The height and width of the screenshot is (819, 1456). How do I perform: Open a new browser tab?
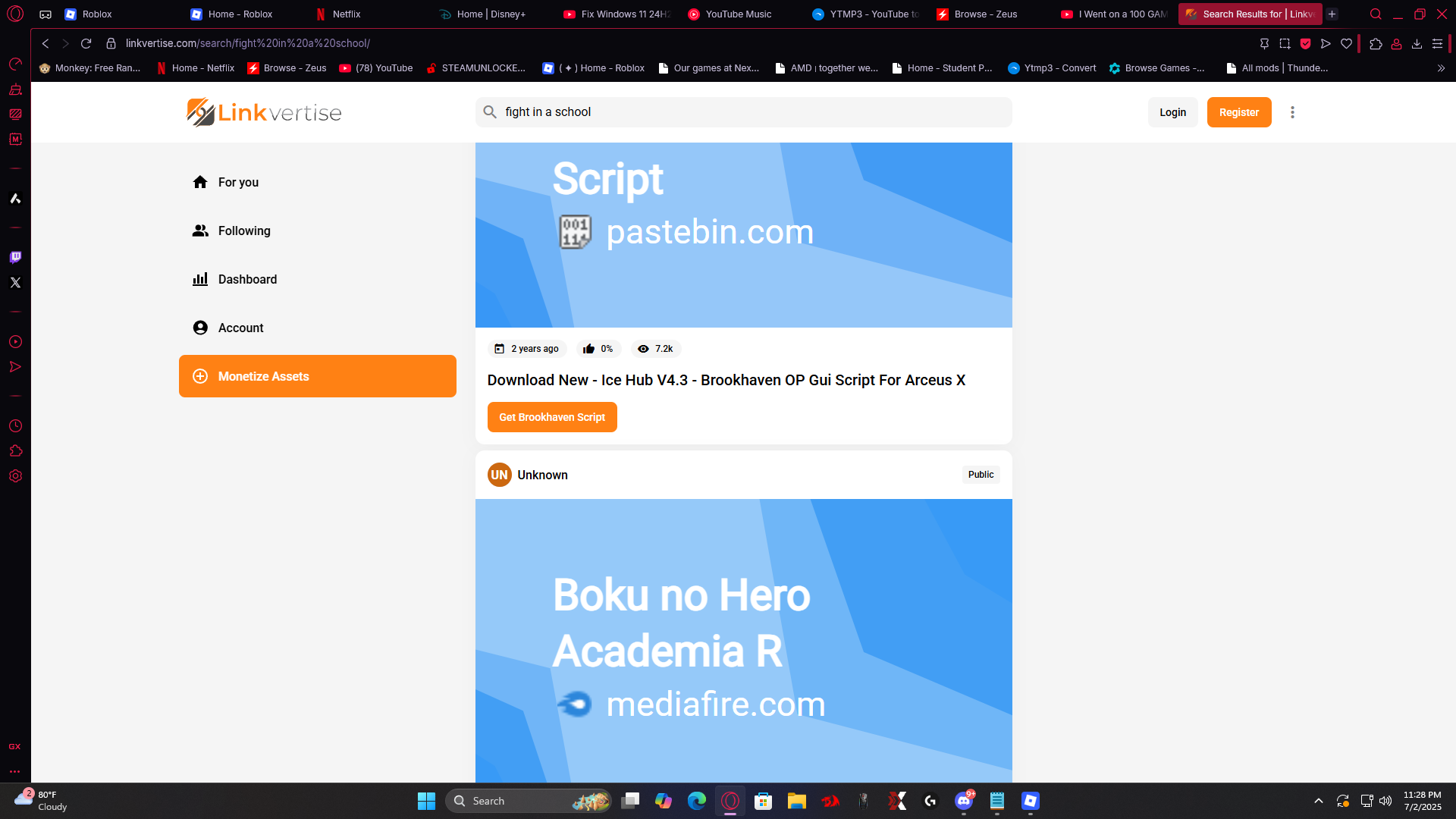1332,14
